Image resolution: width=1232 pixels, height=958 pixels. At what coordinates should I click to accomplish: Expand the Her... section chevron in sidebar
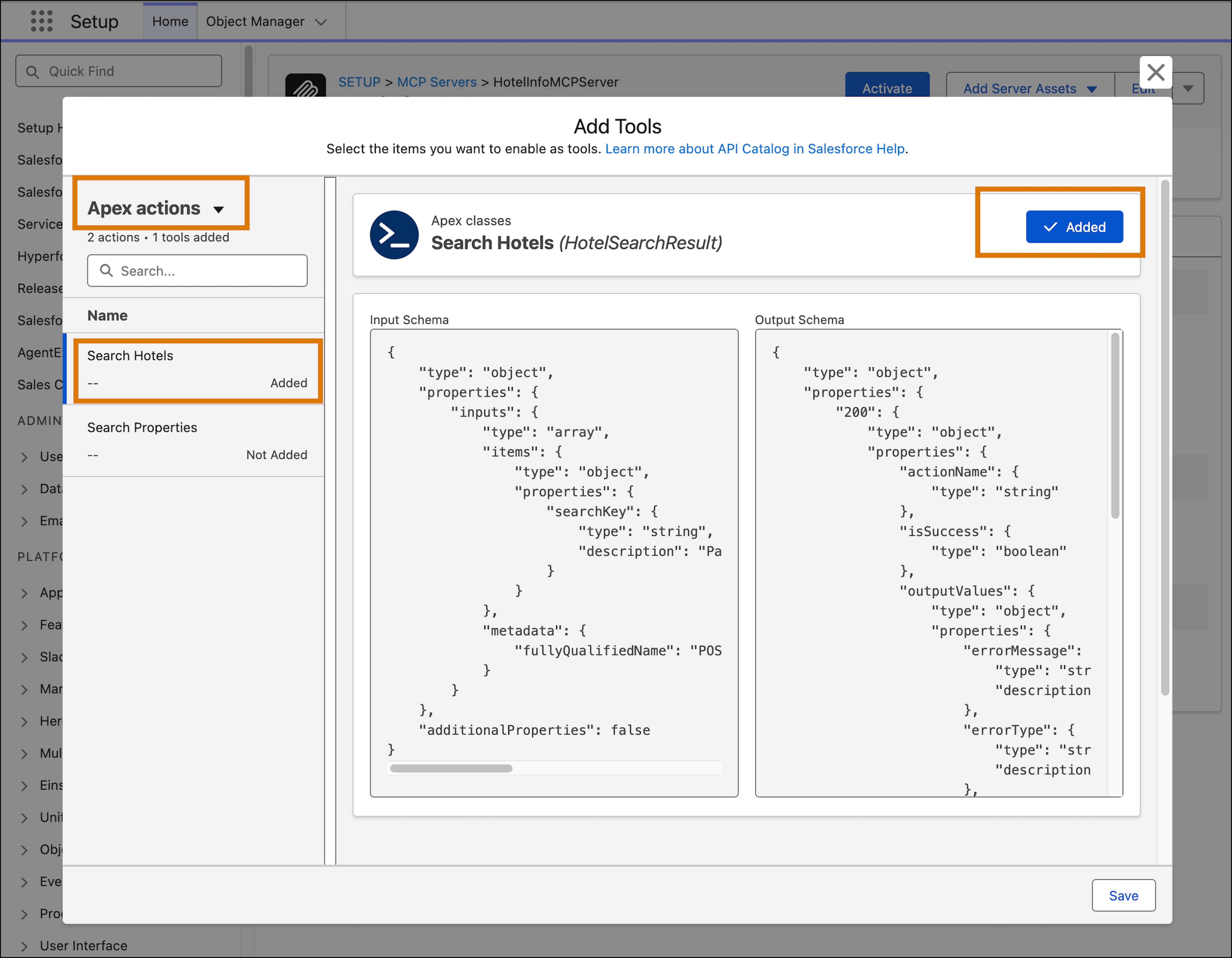pos(24,722)
